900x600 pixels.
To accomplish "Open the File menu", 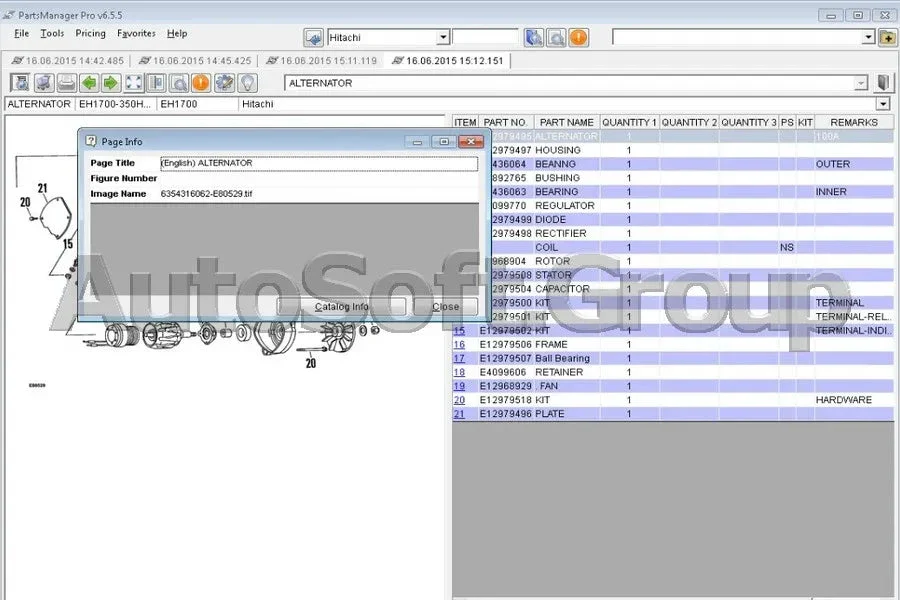I will 21,33.
